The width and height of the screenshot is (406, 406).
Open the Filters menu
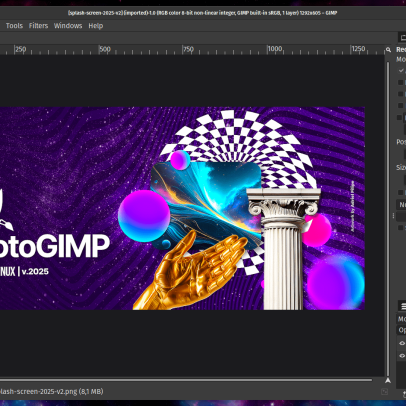click(x=38, y=26)
